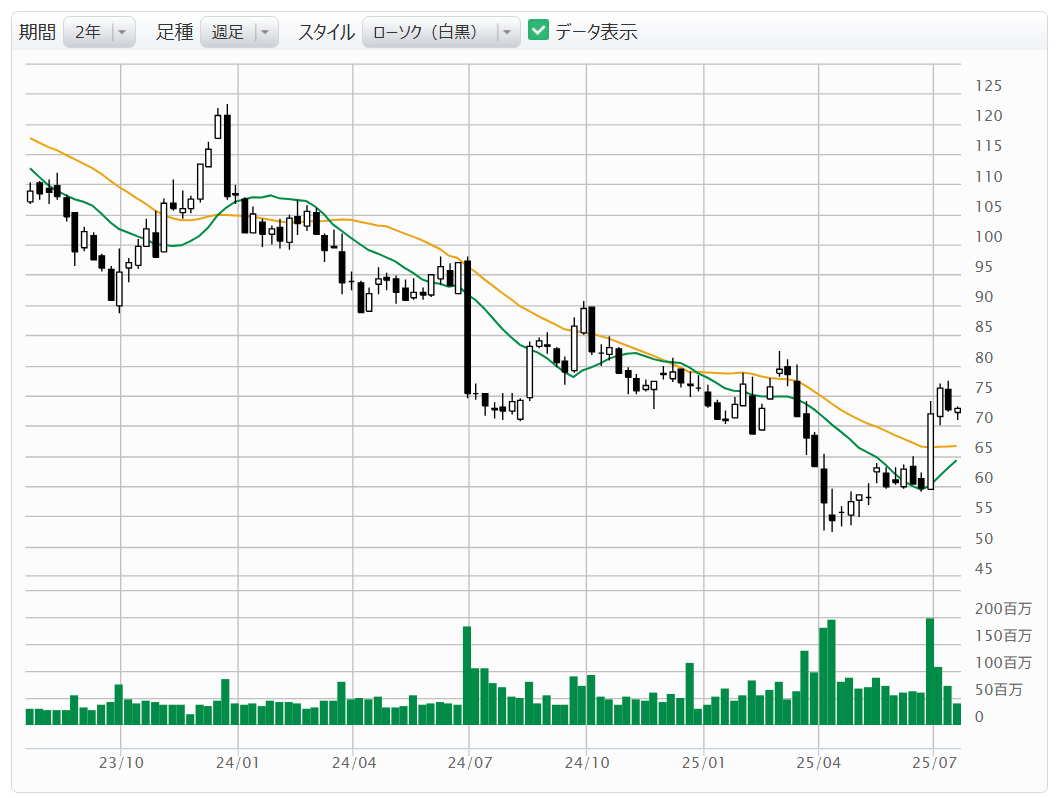This screenshot has width=1060, height=798.
Task: Click the 期間 label text
Action: [x=37, y=32]
